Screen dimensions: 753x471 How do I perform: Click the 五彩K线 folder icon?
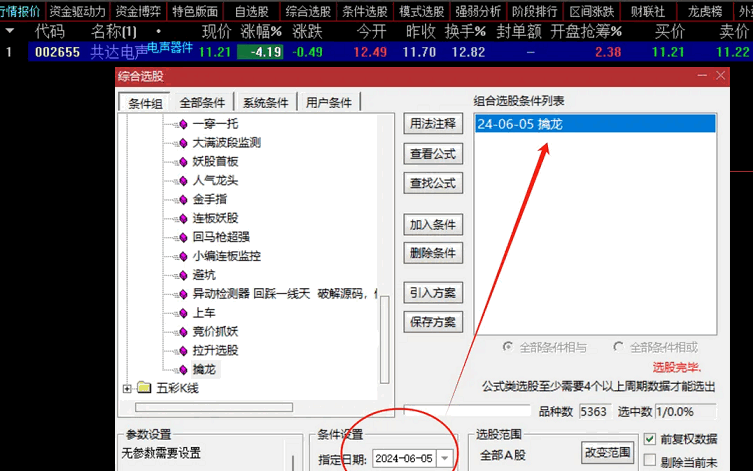(144, 387)
